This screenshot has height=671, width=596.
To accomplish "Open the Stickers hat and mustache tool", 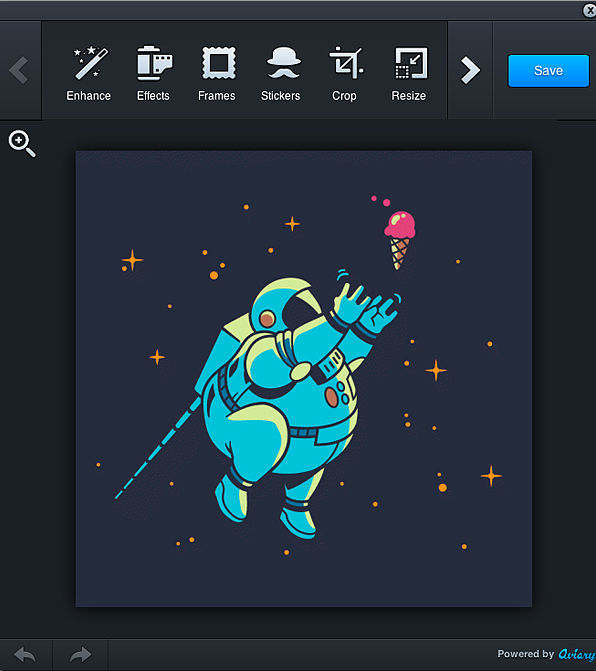I will pyautogui.click(x=281, y=73).
